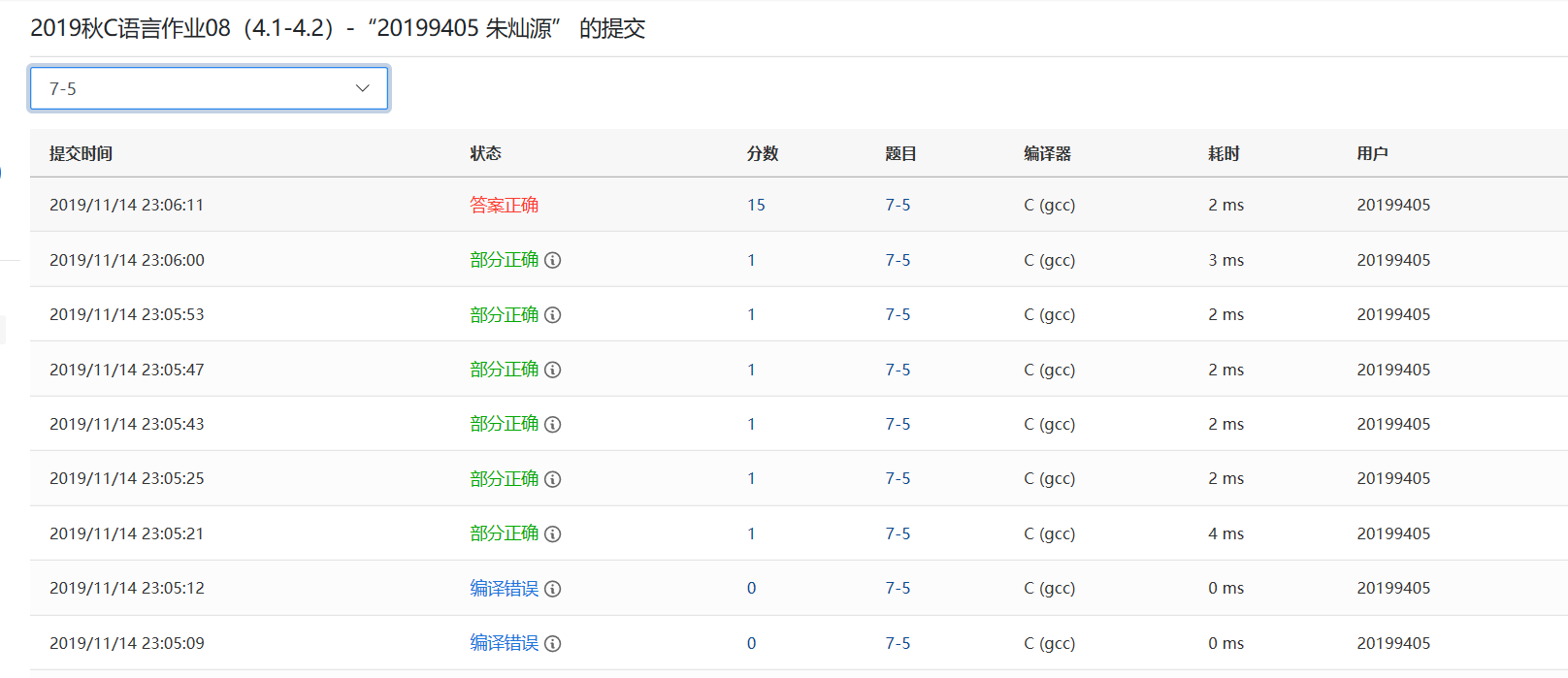Click info icon beside 23:06:00 partial-correct status
Screen dimensions: 1568x678
pos(553,260)
